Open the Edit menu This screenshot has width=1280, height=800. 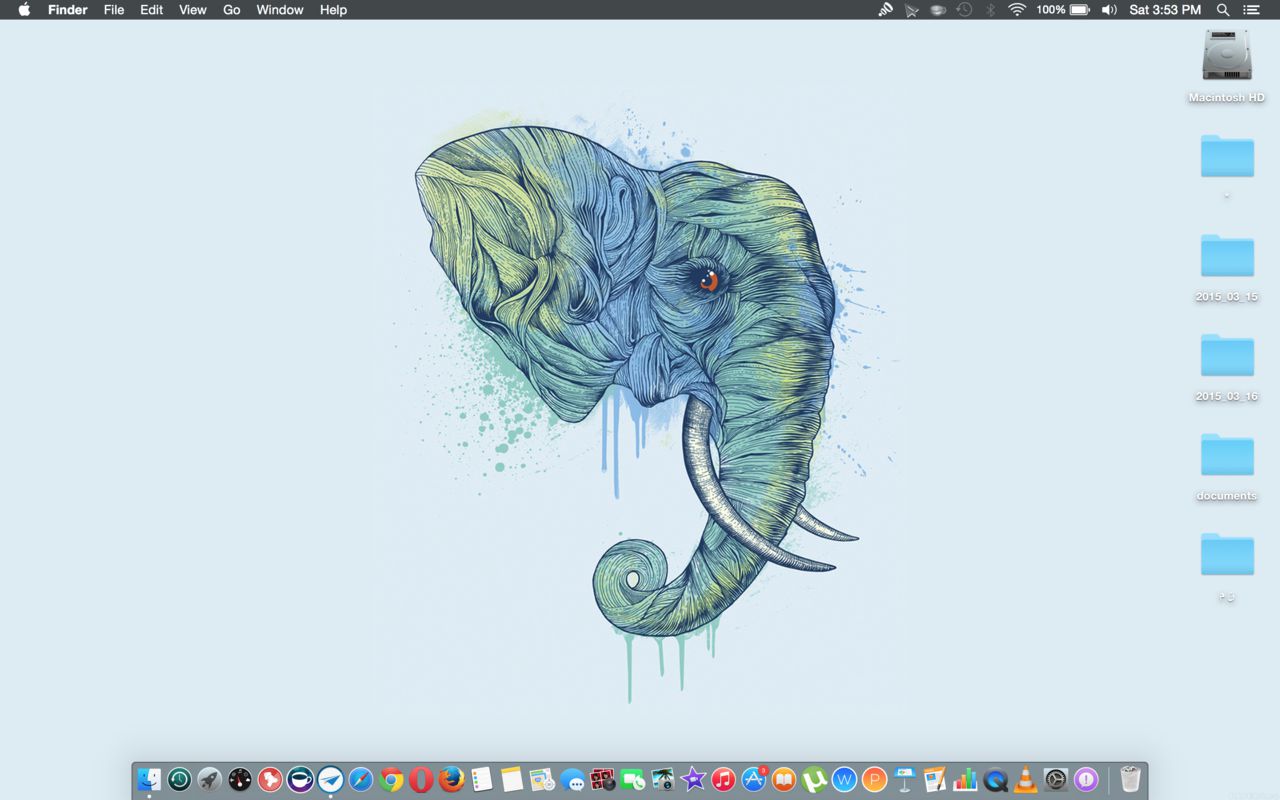tap(152, 9)
